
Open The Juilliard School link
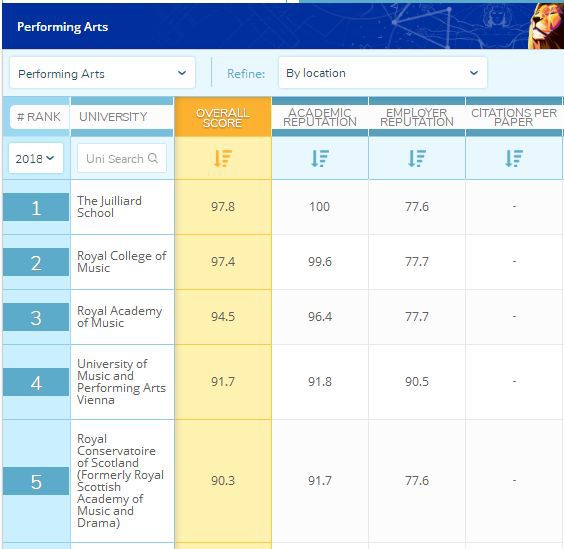[109, 207]
